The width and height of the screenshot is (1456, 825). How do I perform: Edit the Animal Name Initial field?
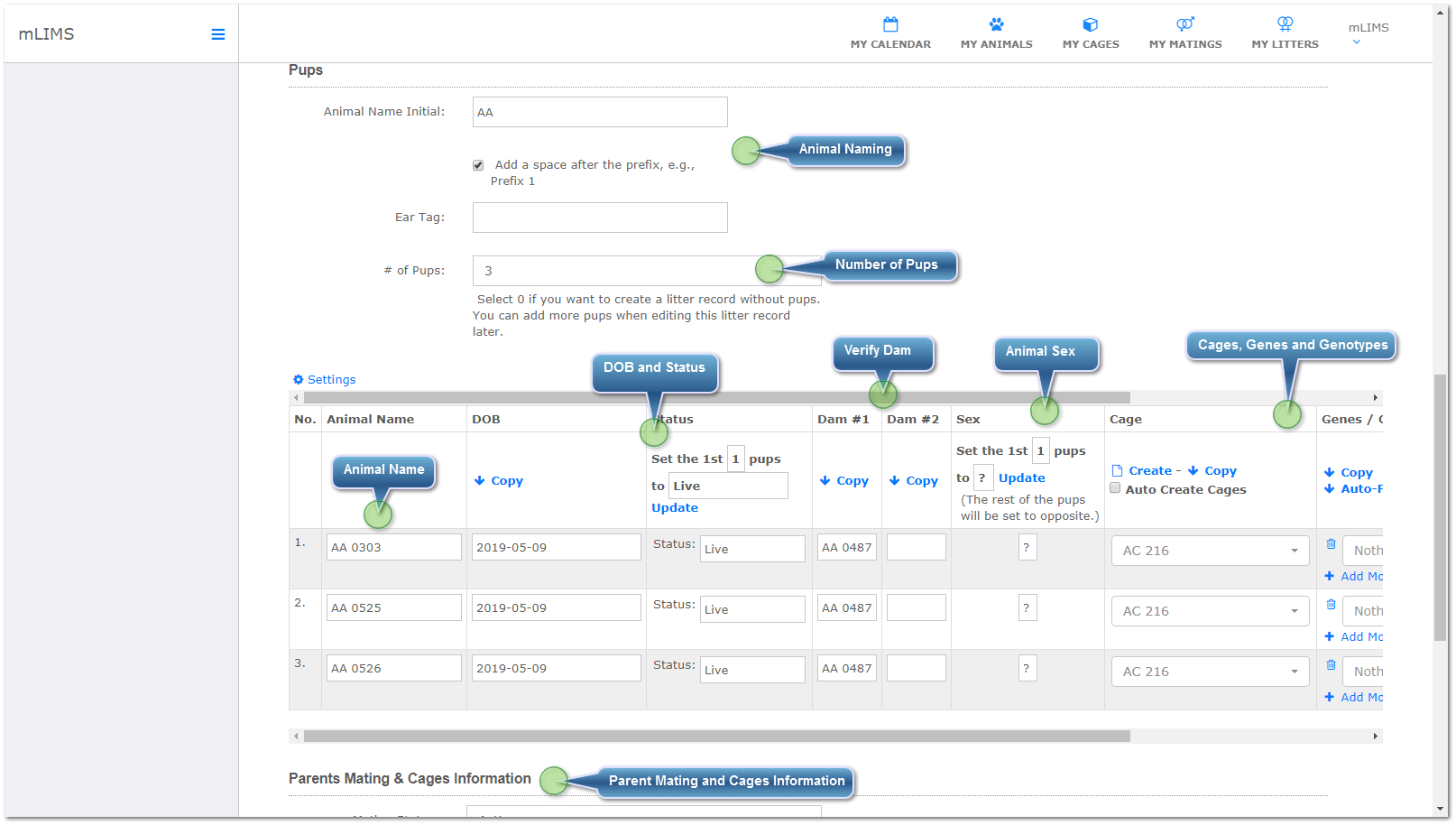(x=600, y=112)
